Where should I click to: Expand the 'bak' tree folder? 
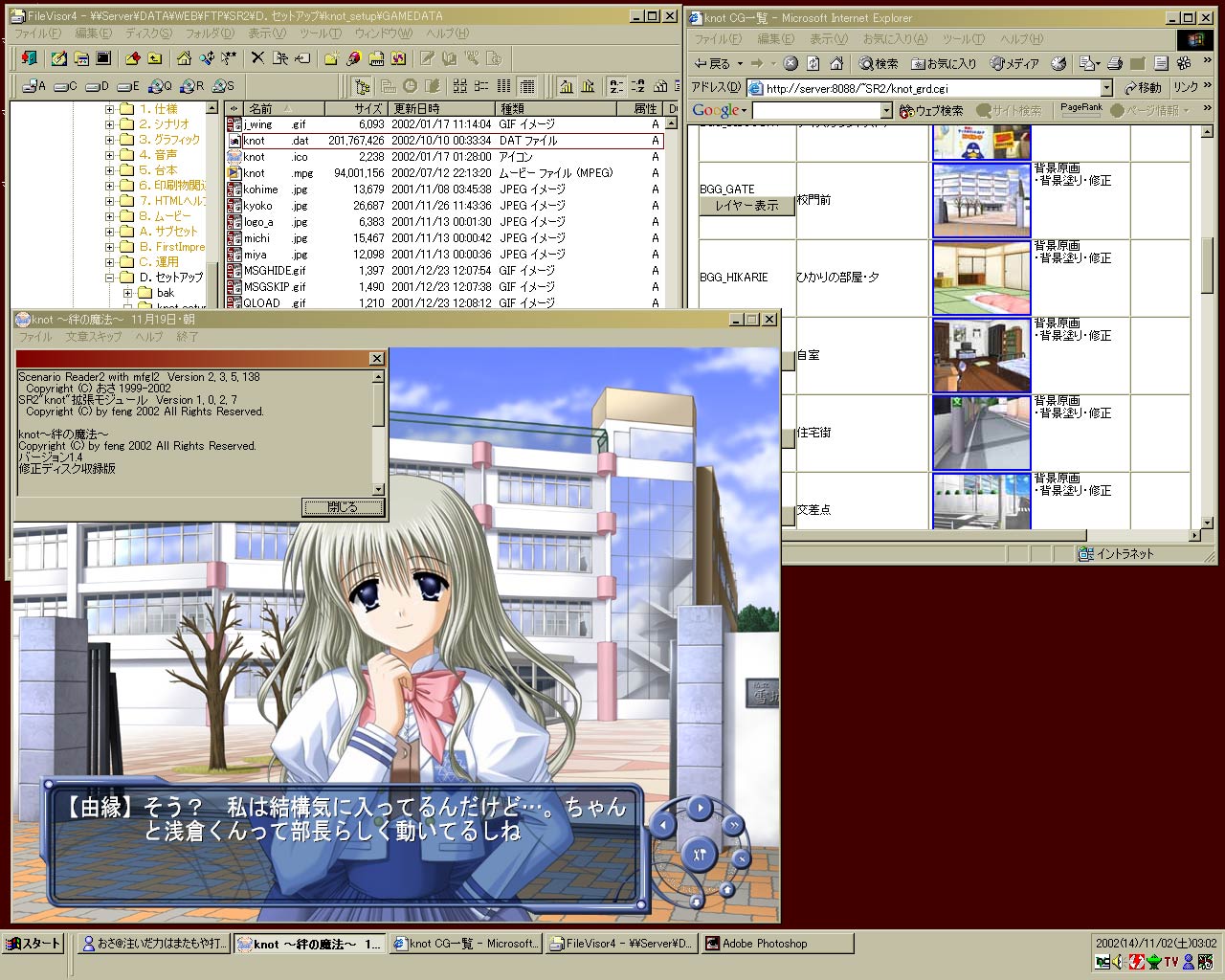[127, 293]
